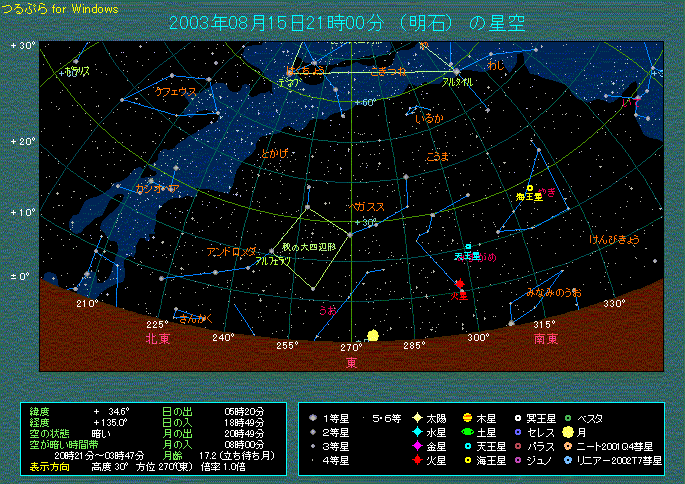
Task: Click the アンドロメダ constellation label
Action: tap(232, 251)
